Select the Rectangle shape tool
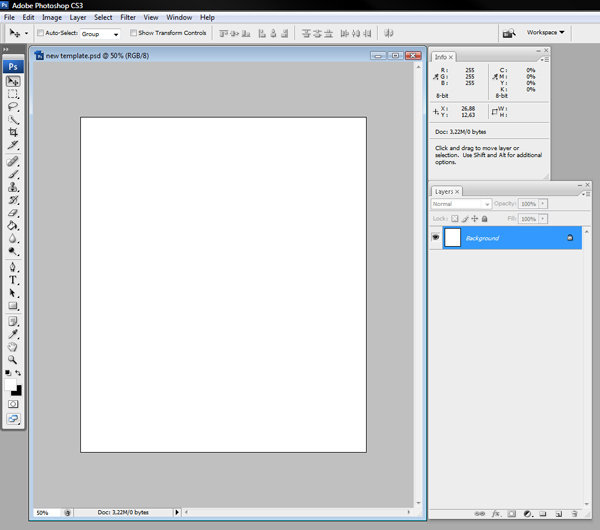600x530 pixels. [x=13, y=306]
